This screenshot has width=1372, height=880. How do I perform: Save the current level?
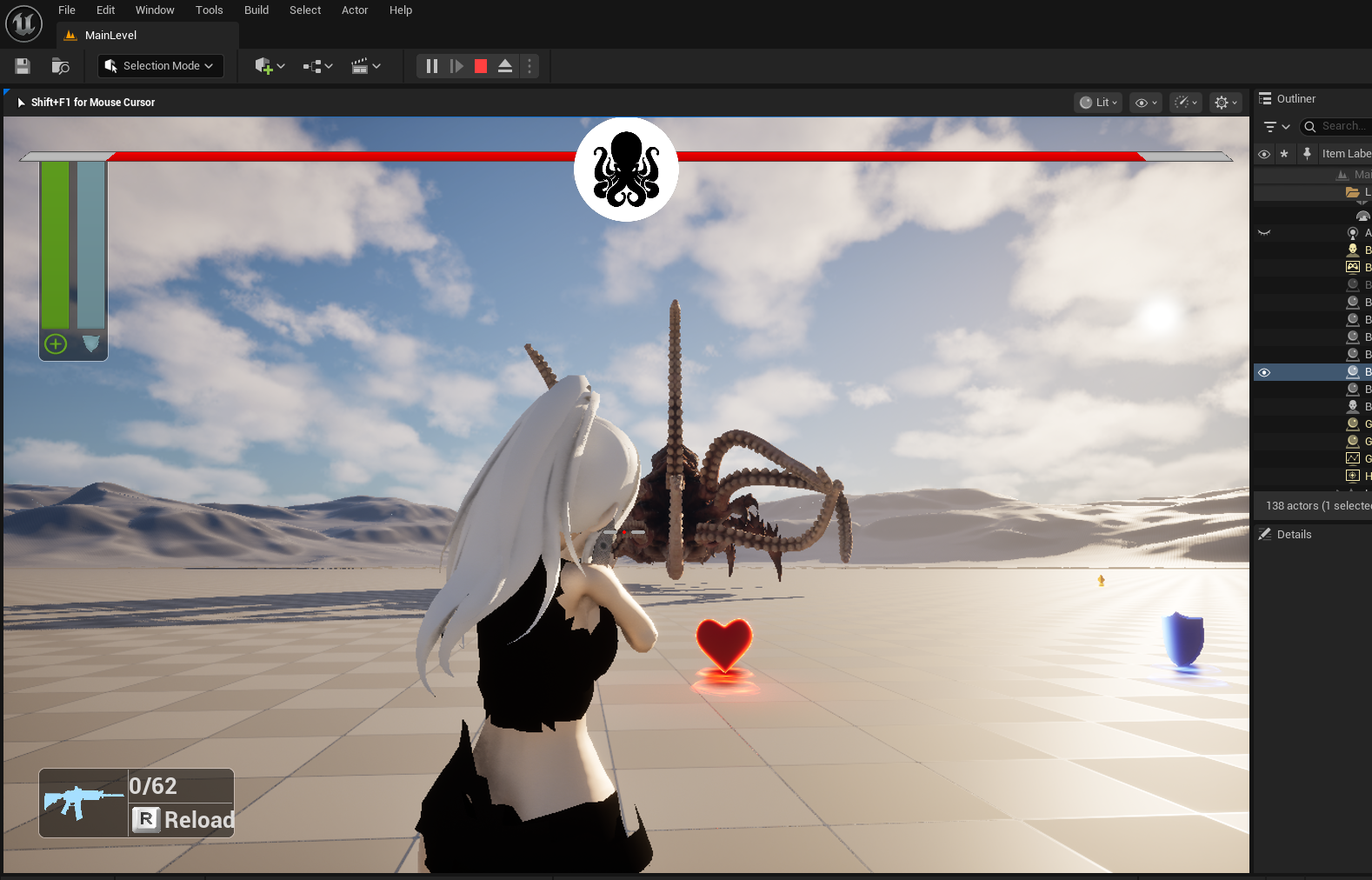coord(23,66)
